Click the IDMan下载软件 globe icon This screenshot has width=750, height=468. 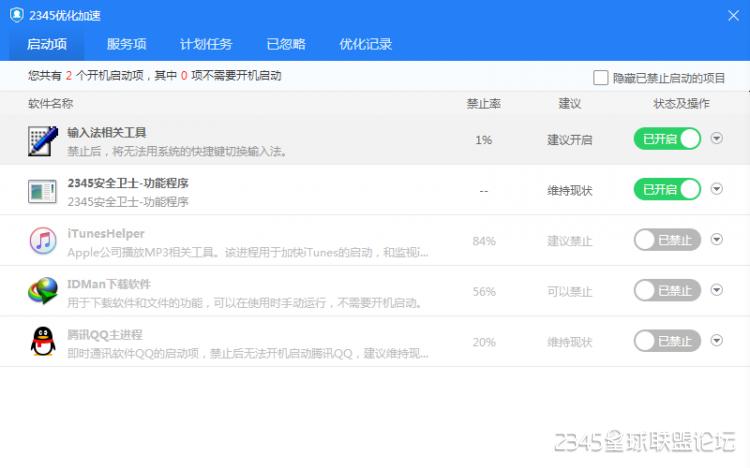(x=43, y=291)
